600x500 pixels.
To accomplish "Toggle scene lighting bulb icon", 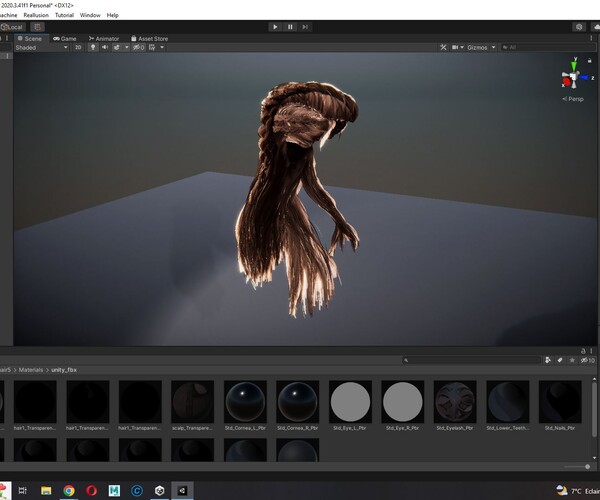I will [x=93, y=47].
